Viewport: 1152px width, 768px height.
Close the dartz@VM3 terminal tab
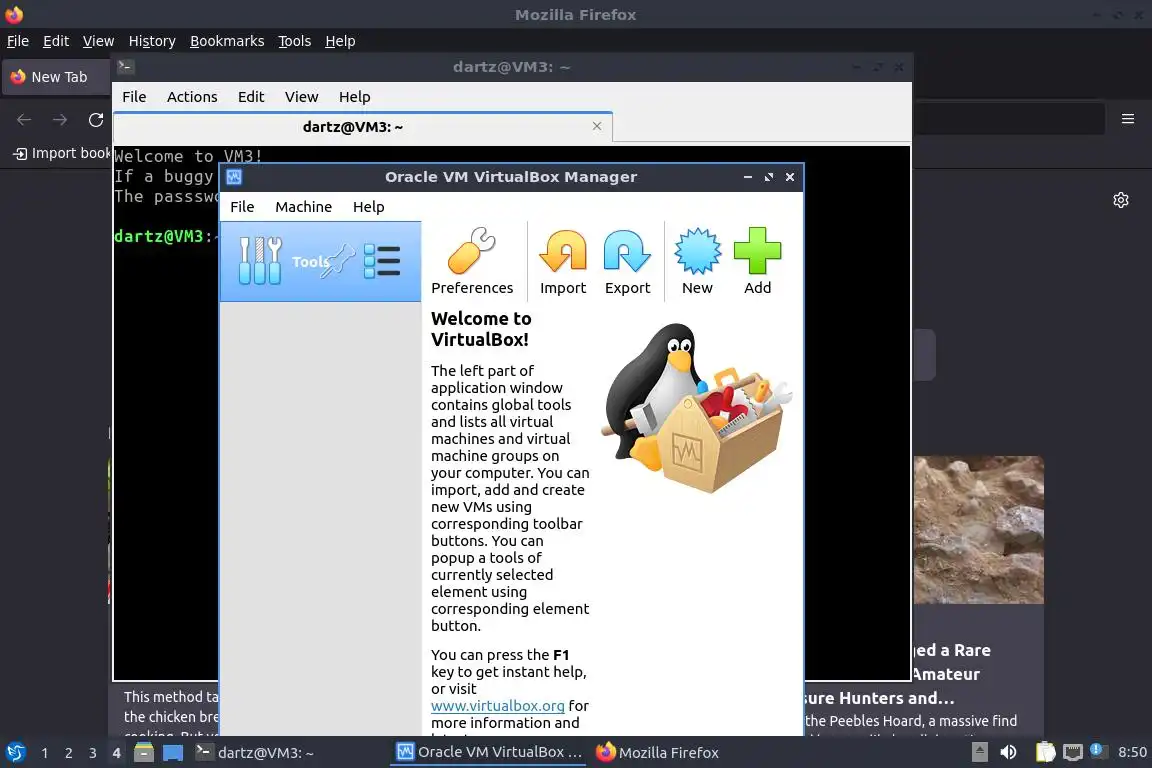597,126
